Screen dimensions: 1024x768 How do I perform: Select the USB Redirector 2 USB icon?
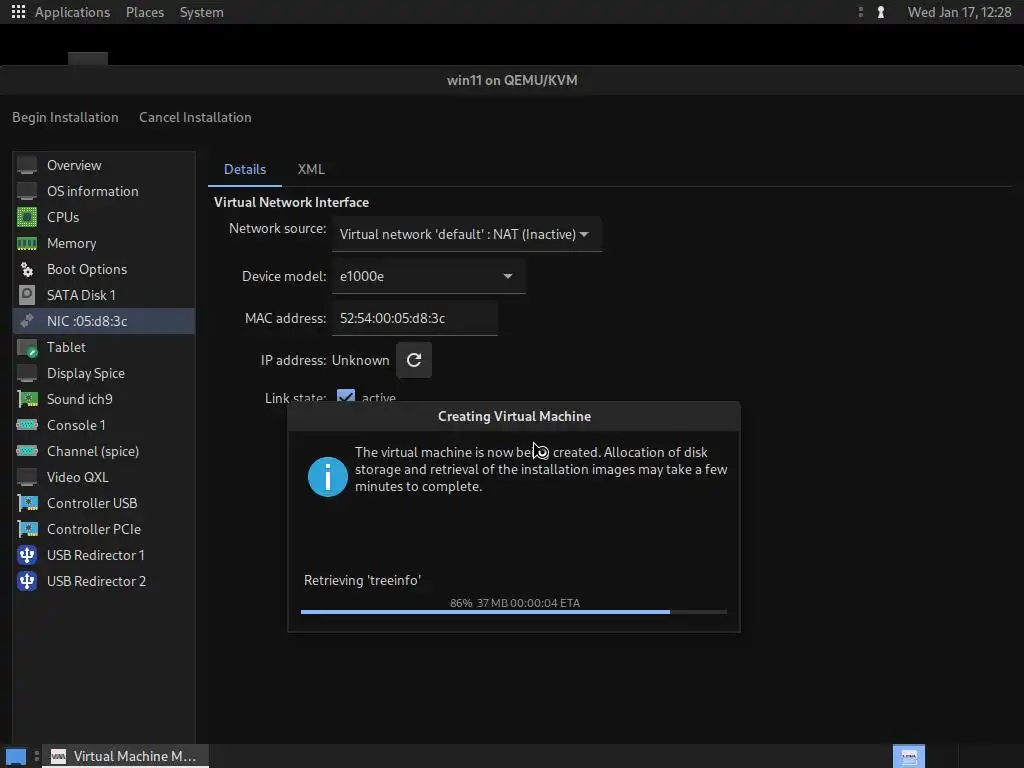point(27,581)
